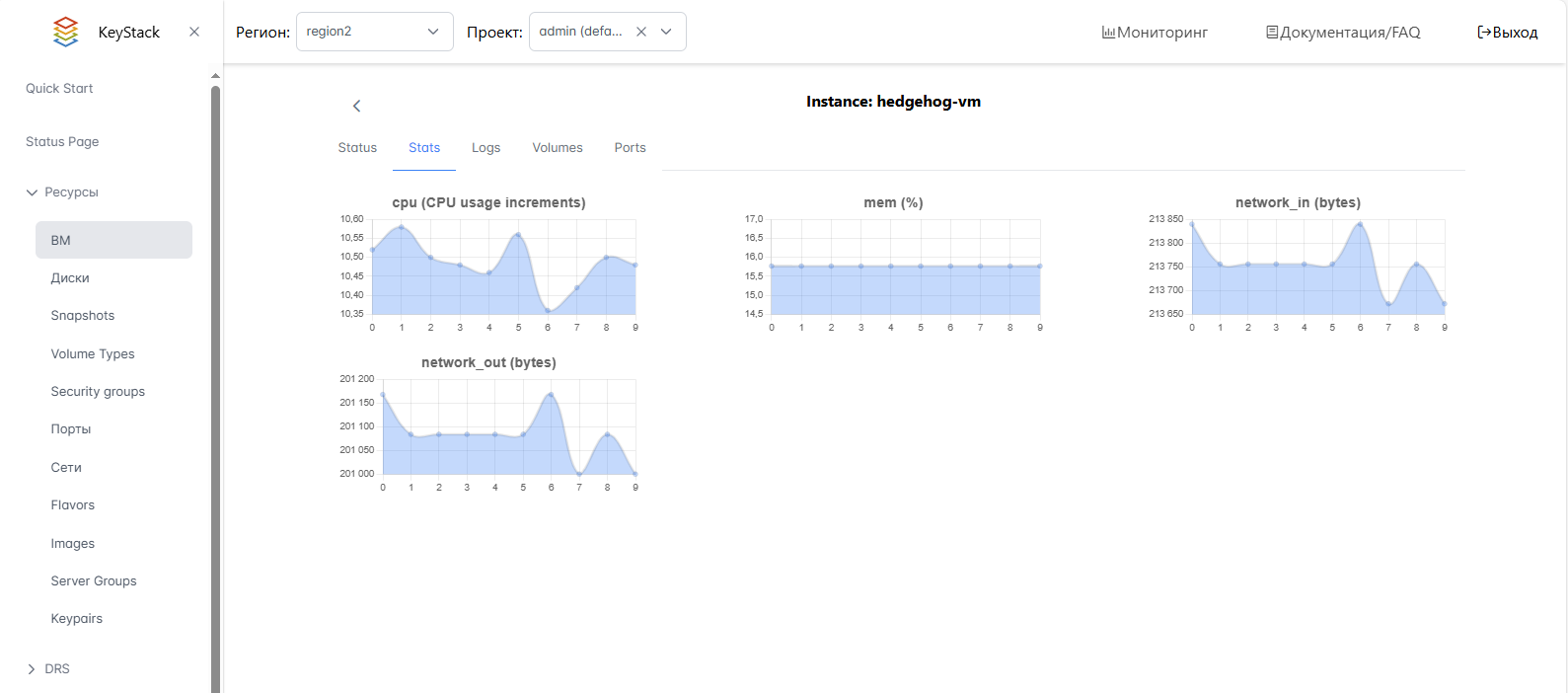Viewport: 1568px width, 693px height.
Task: Go back using the left chevron arrow
Action: [x=357, y=106]
